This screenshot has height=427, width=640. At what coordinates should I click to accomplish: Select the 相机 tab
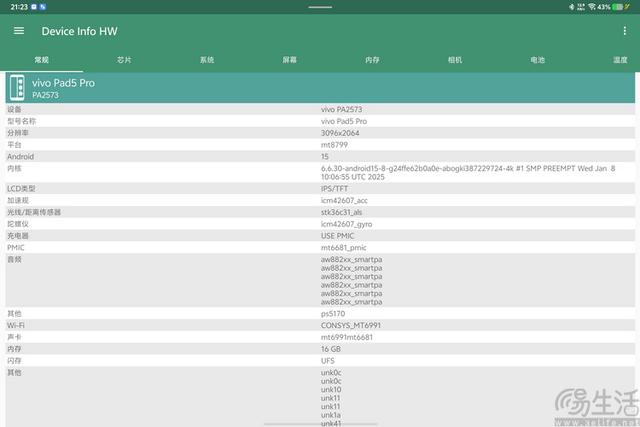(x=455, y=60)
